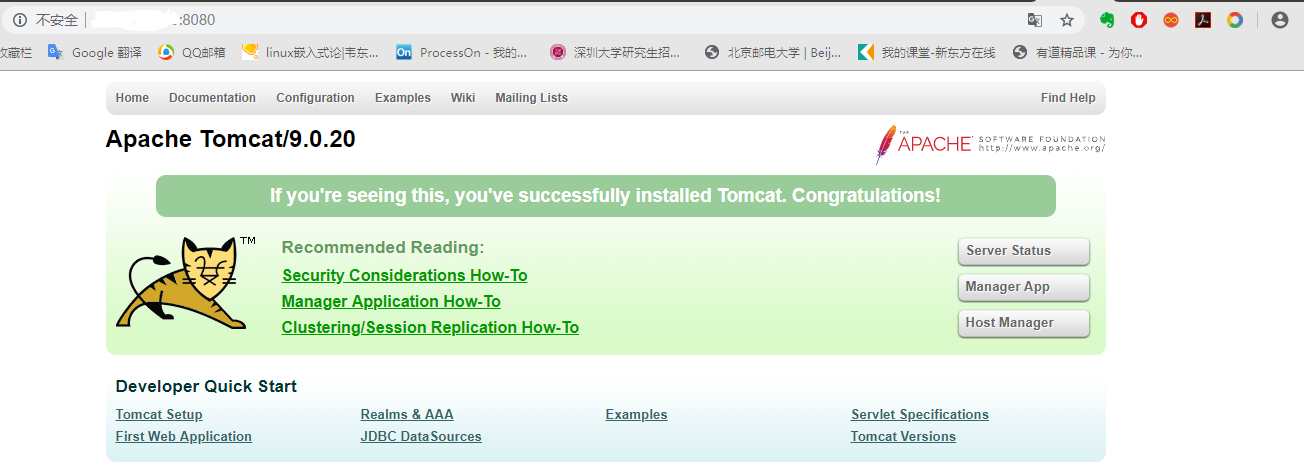Click the site info not-secure icon
This screenshot has width=1304, height=468.
pos(19,19)
